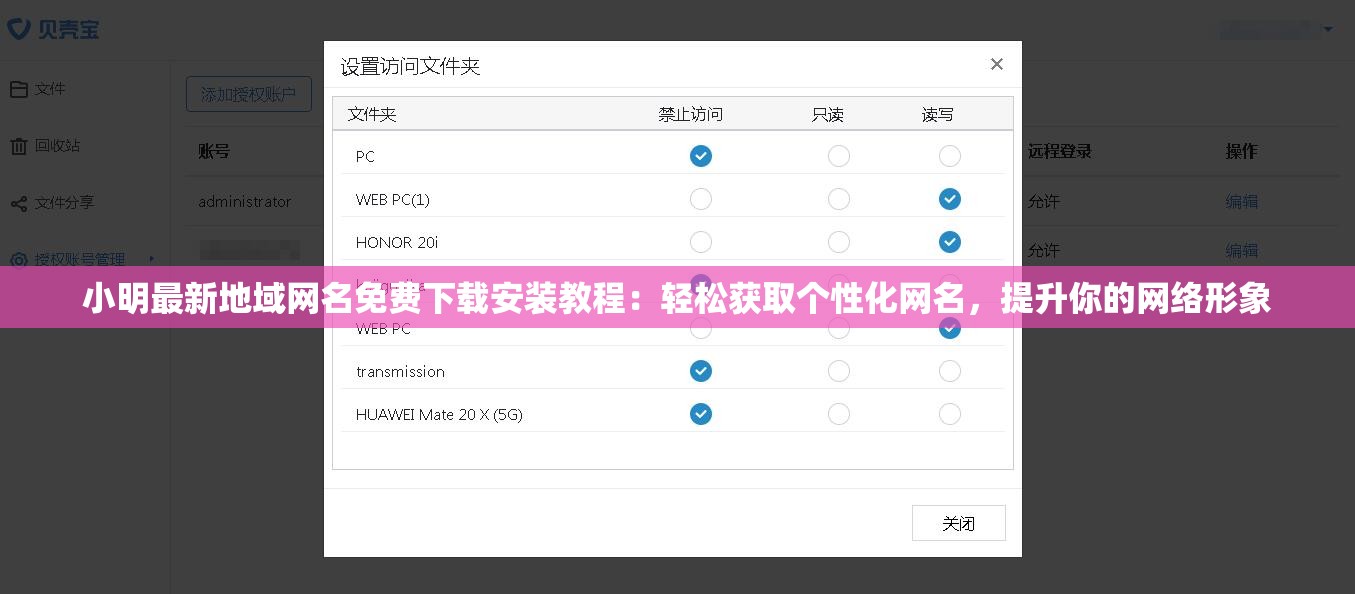Open 回收站 using the trash icon

click(x=19, y=145)
